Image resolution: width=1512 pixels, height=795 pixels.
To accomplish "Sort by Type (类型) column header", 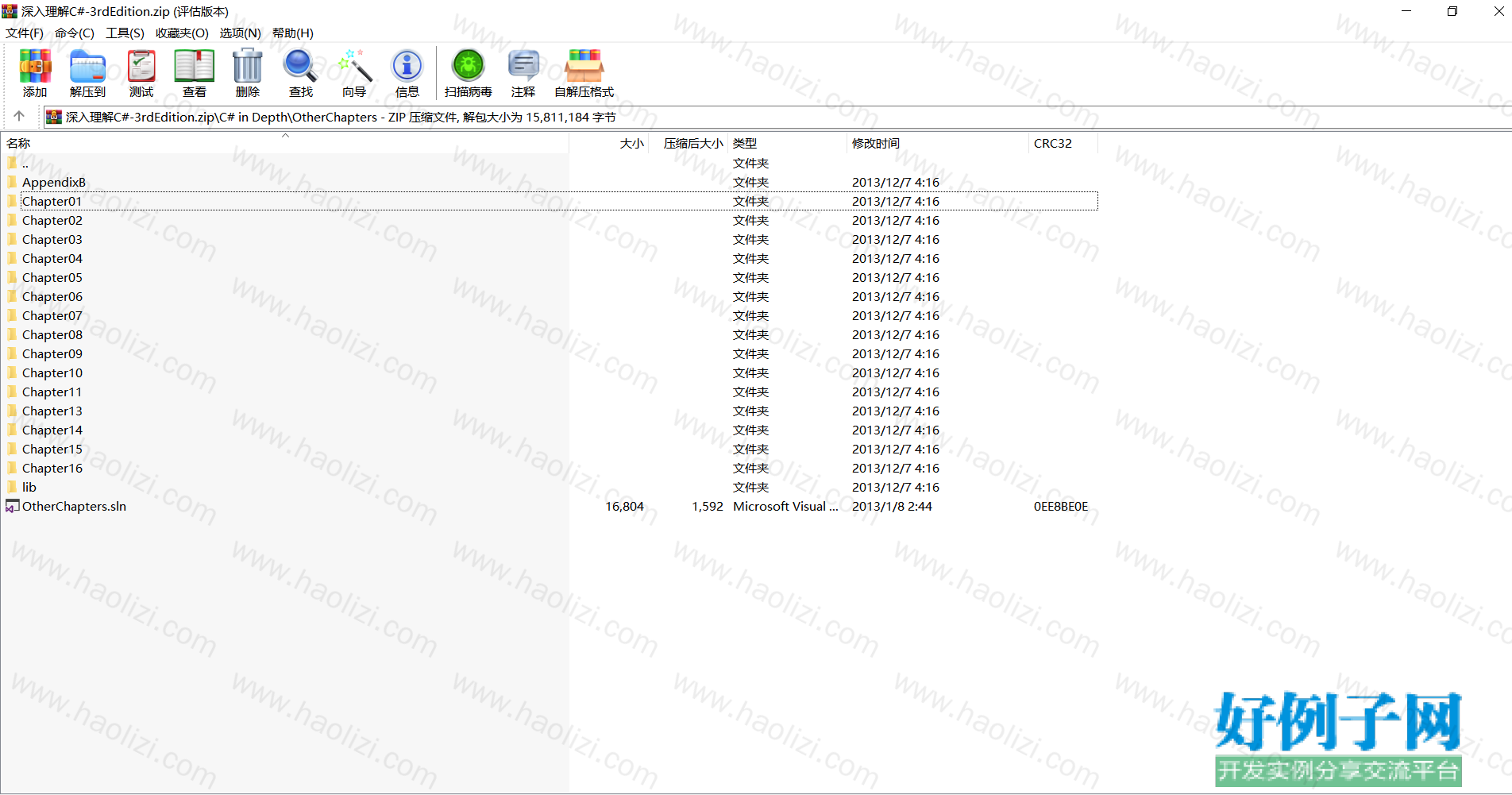I will click(x=787, y=143).
